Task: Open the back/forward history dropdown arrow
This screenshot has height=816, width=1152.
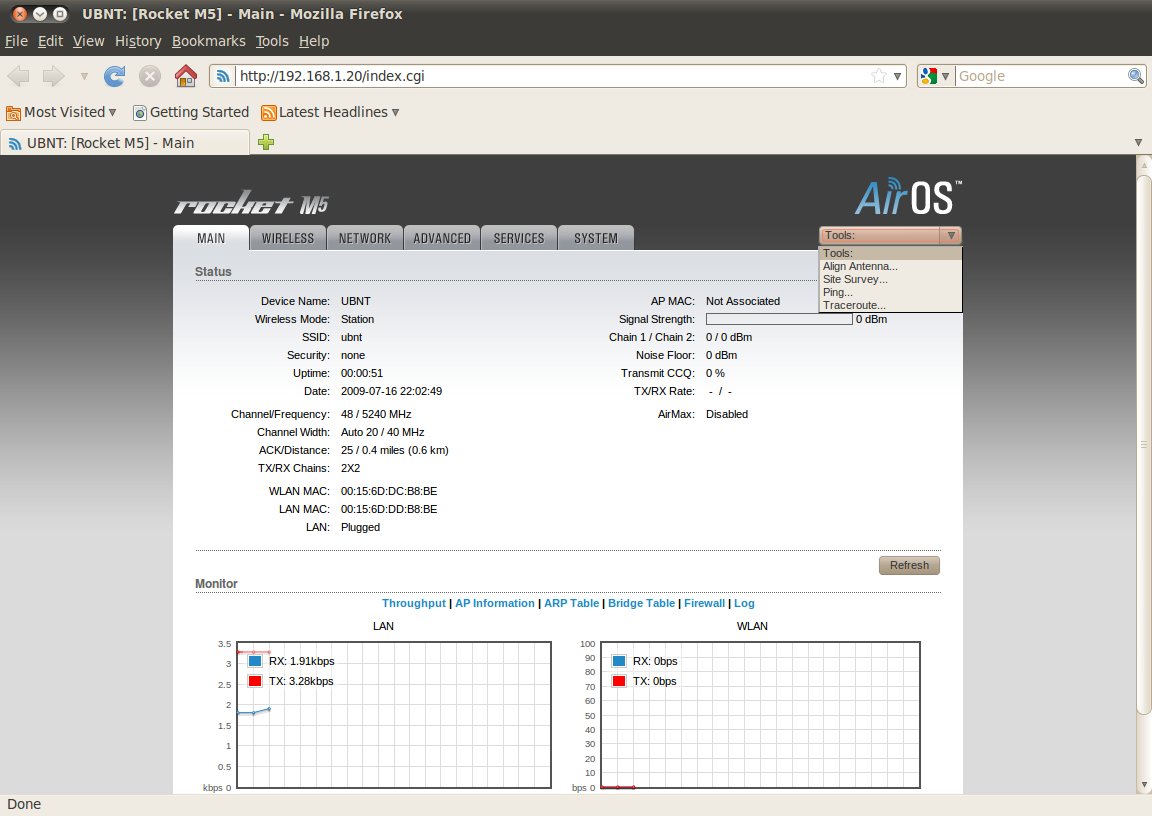Action: pyautogui.click(x=84, y=76)
